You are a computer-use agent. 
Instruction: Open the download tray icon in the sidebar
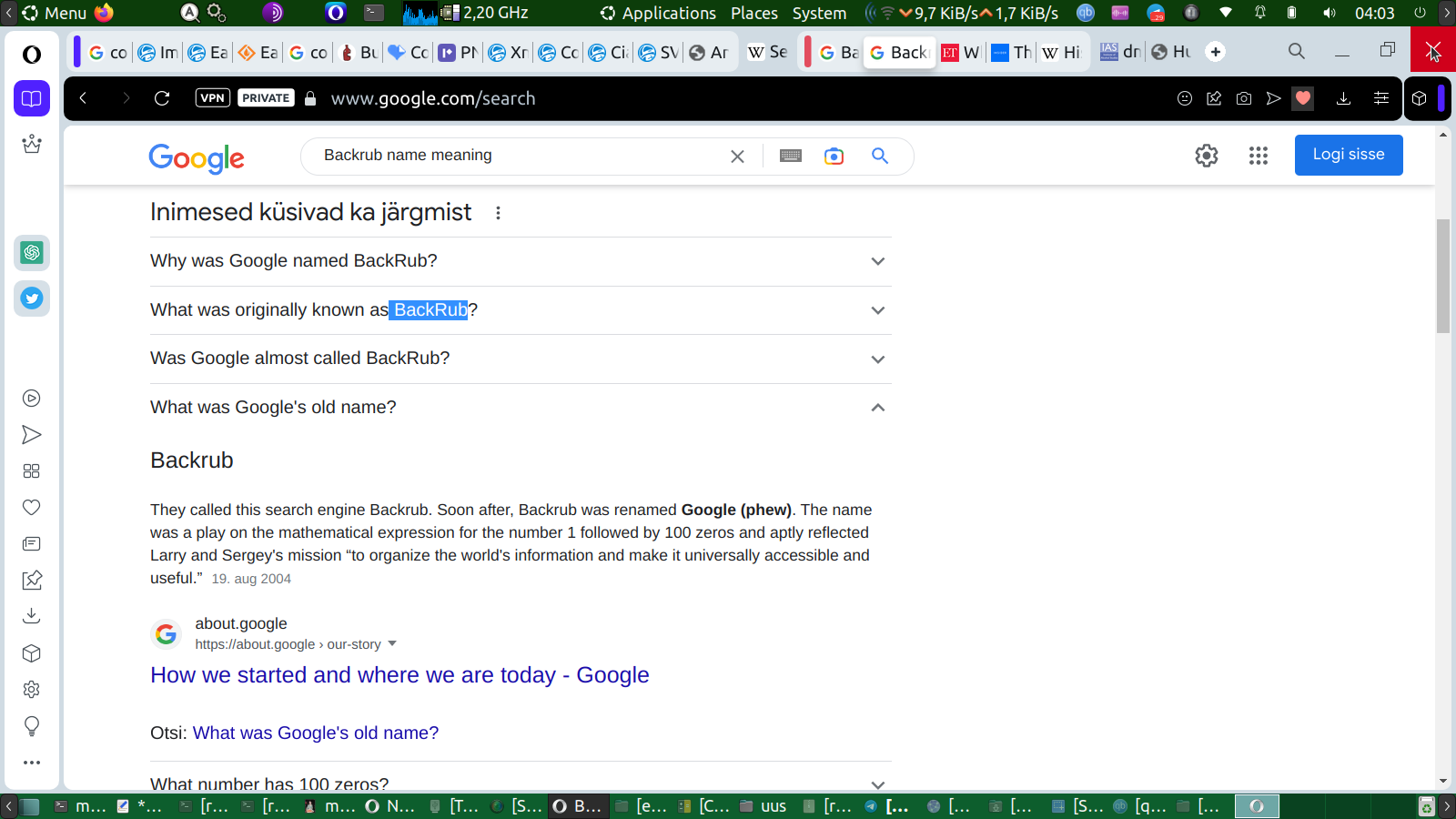point(32,616)
